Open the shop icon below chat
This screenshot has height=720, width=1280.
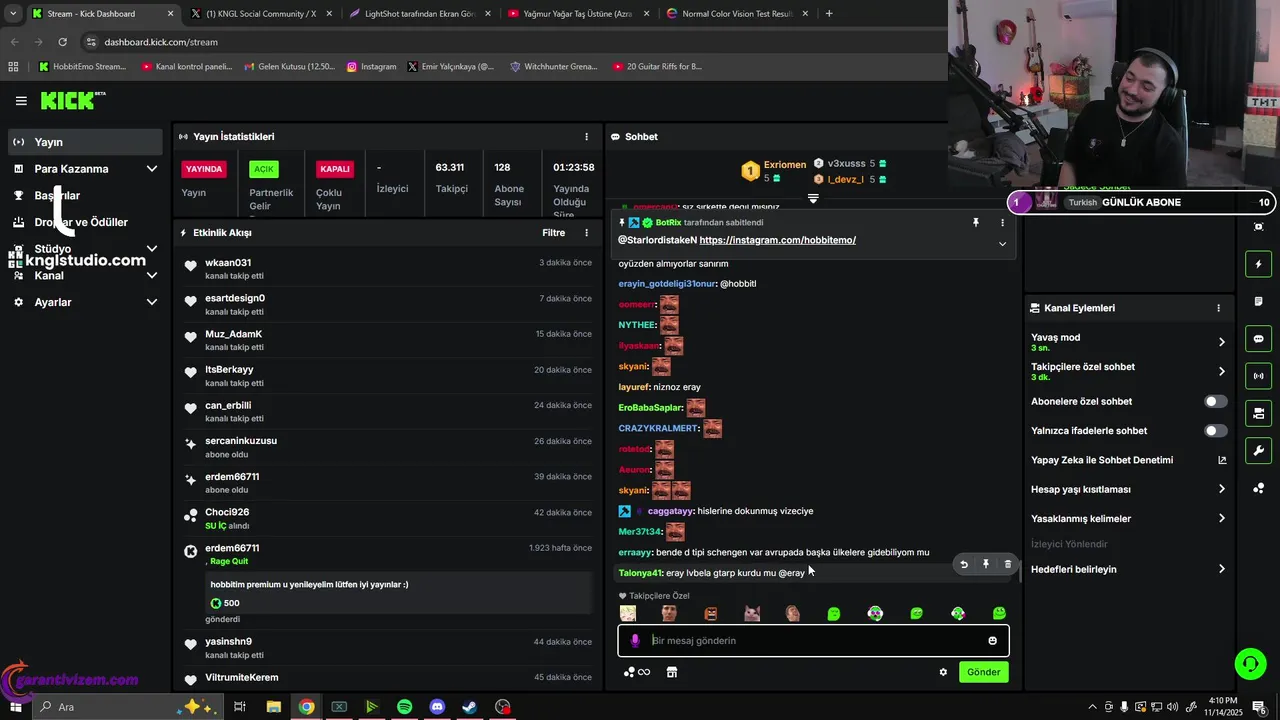[x=672, y=672]
